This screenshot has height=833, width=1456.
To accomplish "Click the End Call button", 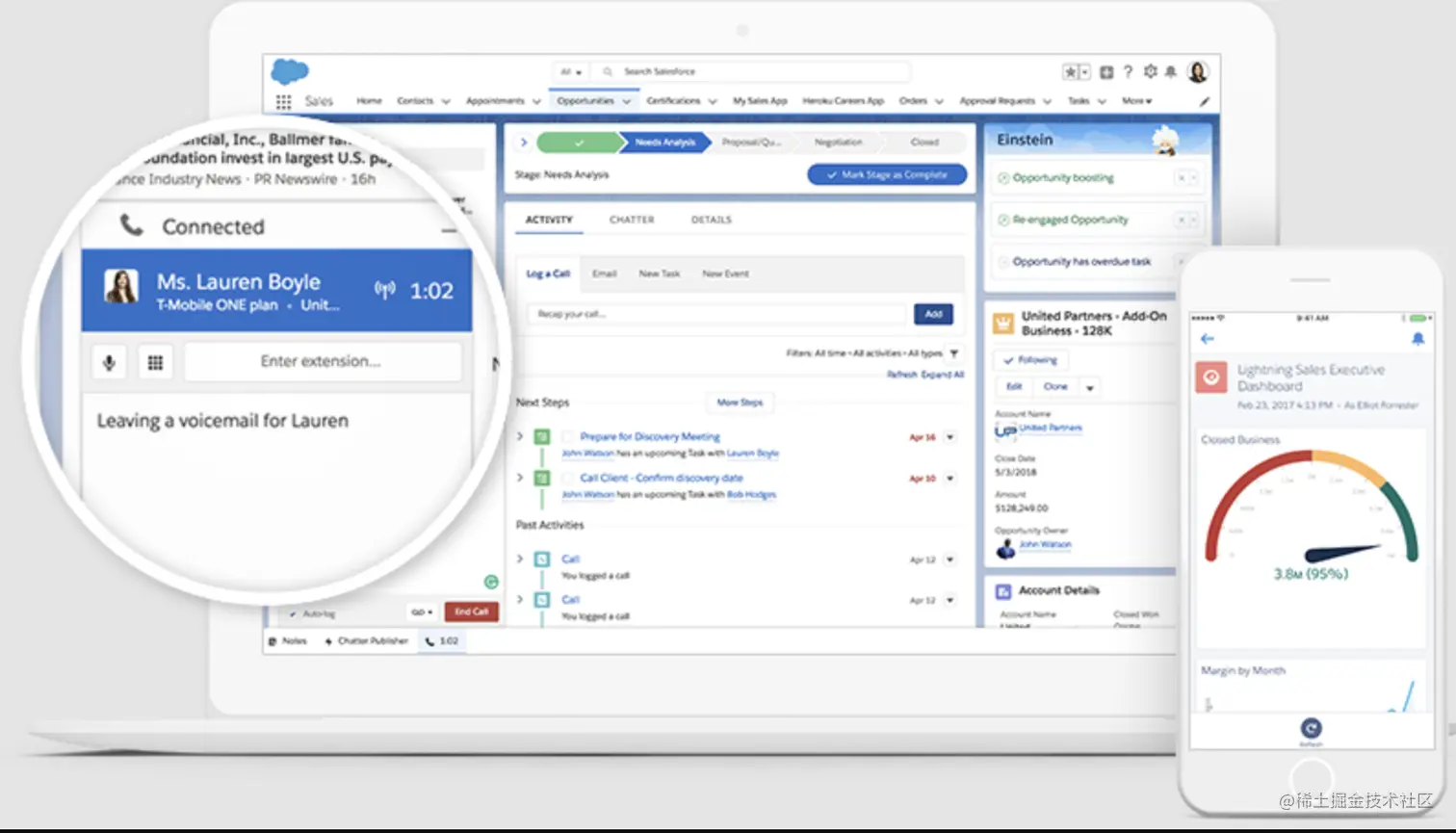I will click(x=471, y=612).
